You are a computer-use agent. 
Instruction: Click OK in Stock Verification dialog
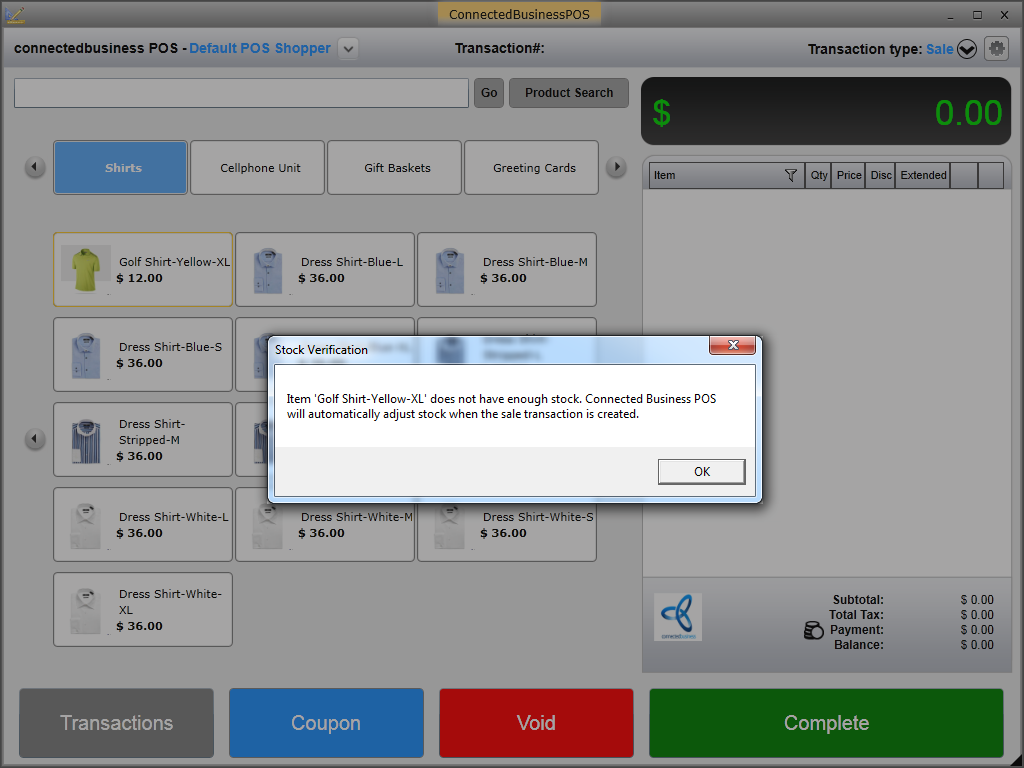(701, 472)
